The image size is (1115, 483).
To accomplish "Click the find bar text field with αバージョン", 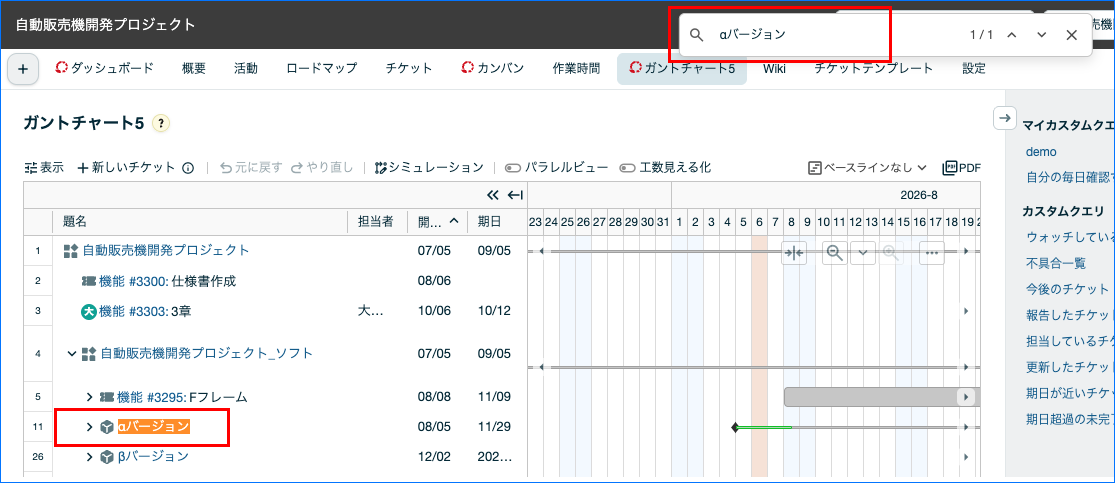I will 839,35.
